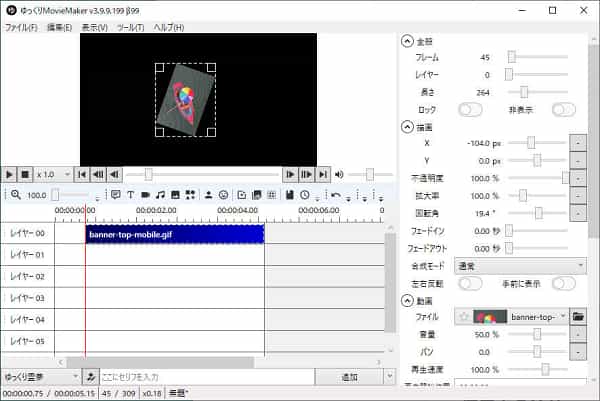Viewport: 600px width, 401px height.
Task: Collapse the 描画 section chevron
Action: pos(407,127)
